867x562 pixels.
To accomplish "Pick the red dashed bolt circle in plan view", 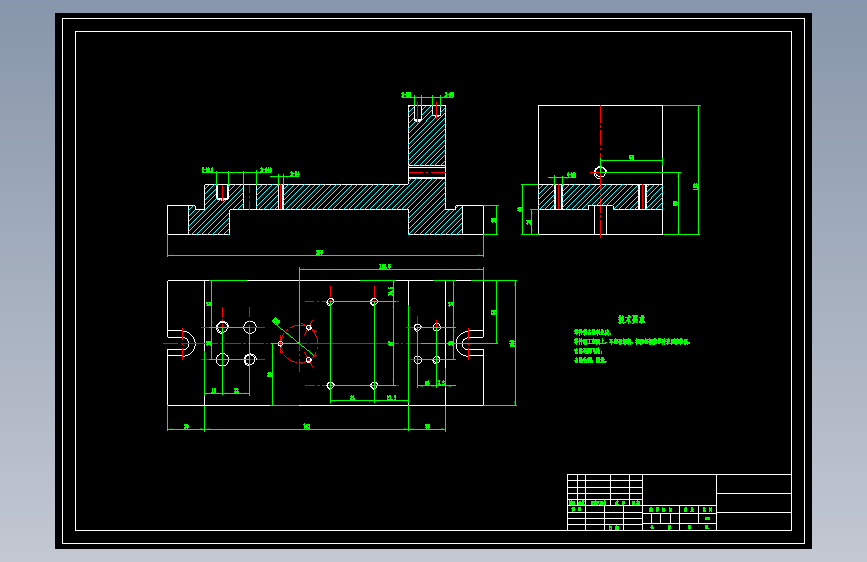I will pos(299,344).
